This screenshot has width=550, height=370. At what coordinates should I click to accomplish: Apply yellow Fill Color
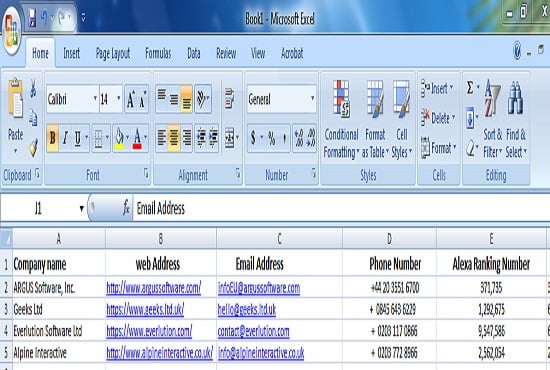point(119,138)
